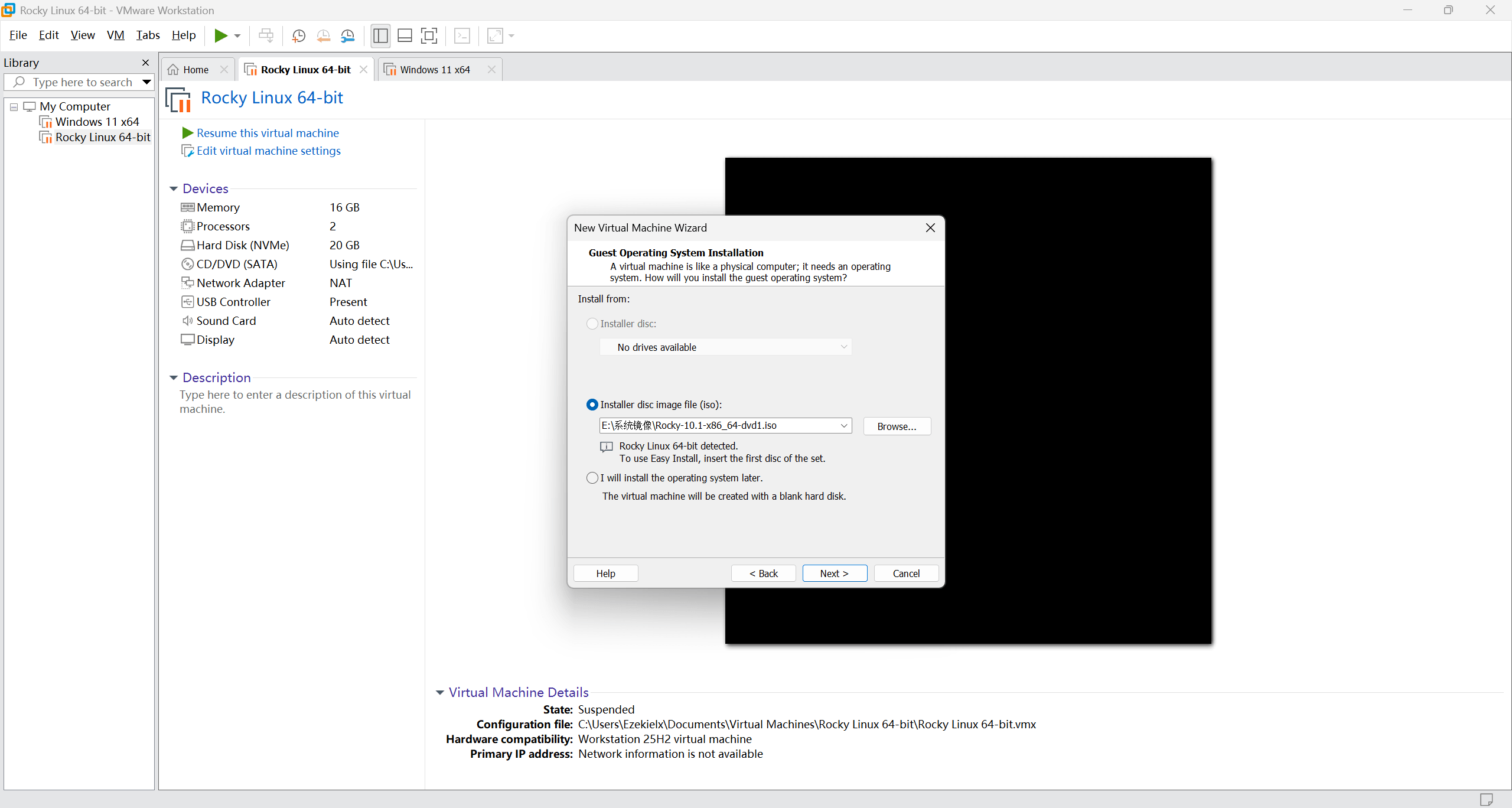Viewport: 1512px width, 808px height.
Task: Click the stretch guest display icon
Action: point(495,36)
